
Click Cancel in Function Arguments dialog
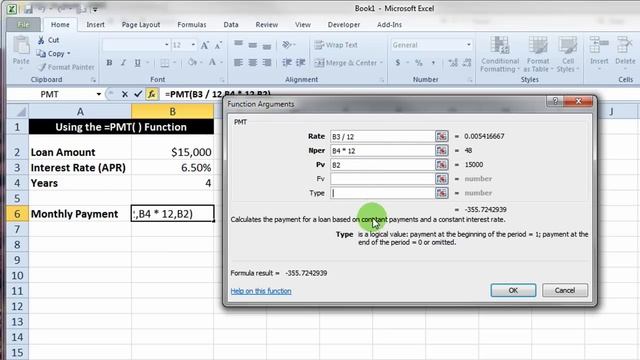(x=565, y=290)
